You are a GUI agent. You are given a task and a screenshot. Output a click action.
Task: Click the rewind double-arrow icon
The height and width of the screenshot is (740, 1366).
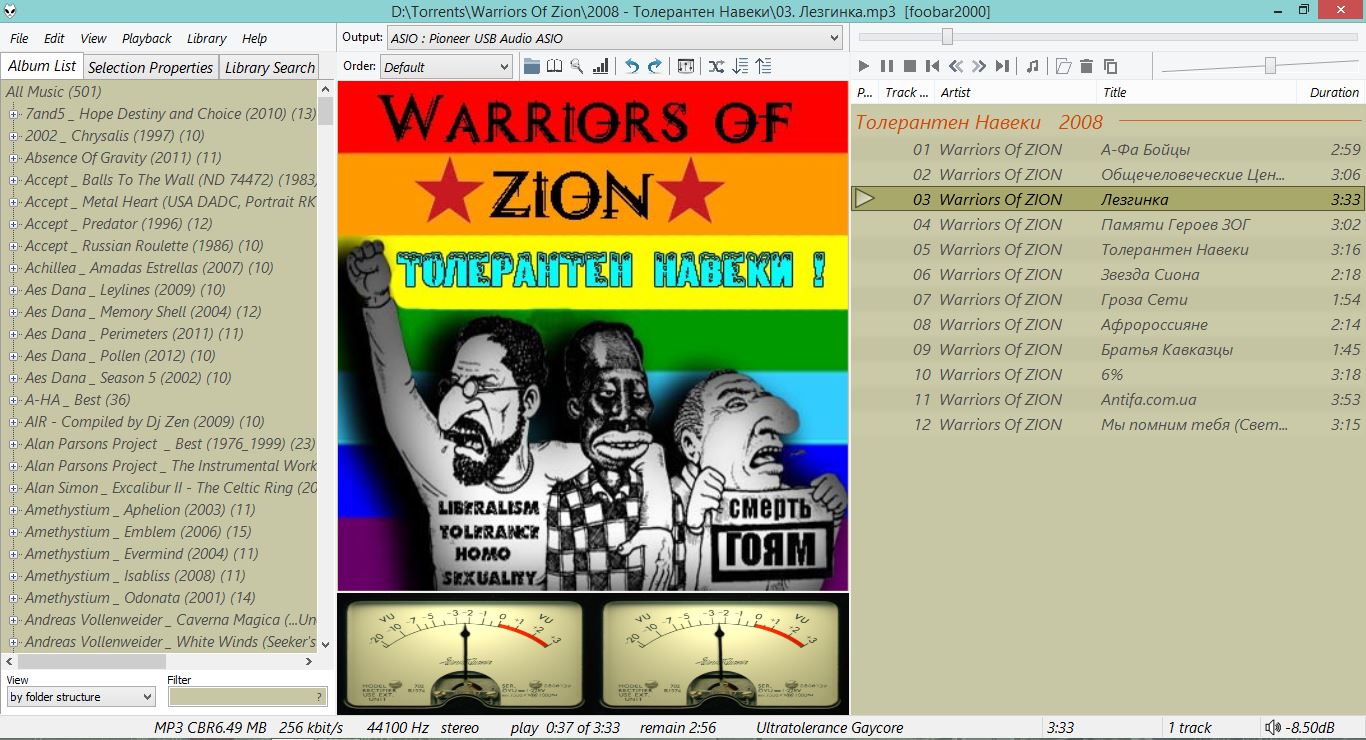955,66
